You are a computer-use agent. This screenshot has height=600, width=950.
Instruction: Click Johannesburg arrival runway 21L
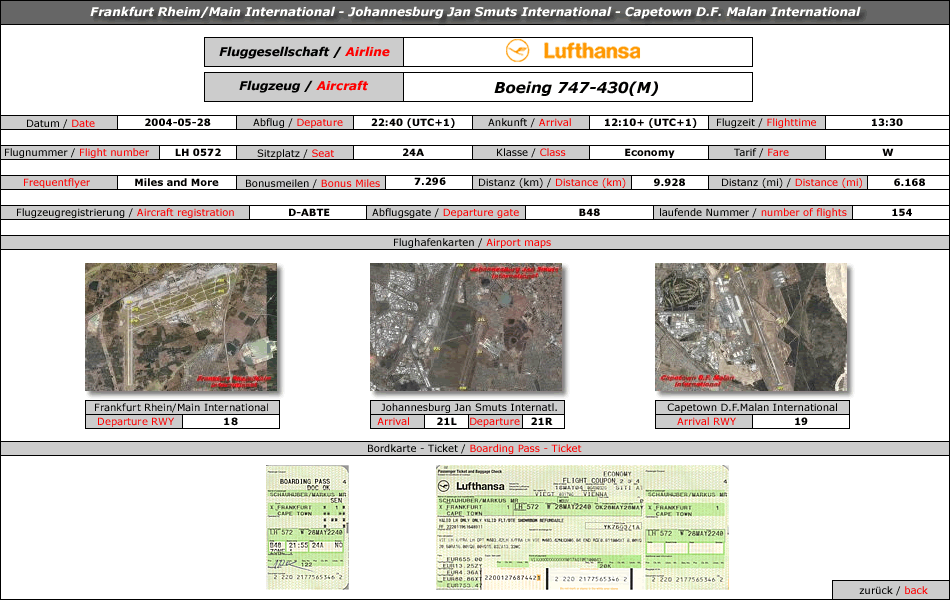click(x=447, y=422)
